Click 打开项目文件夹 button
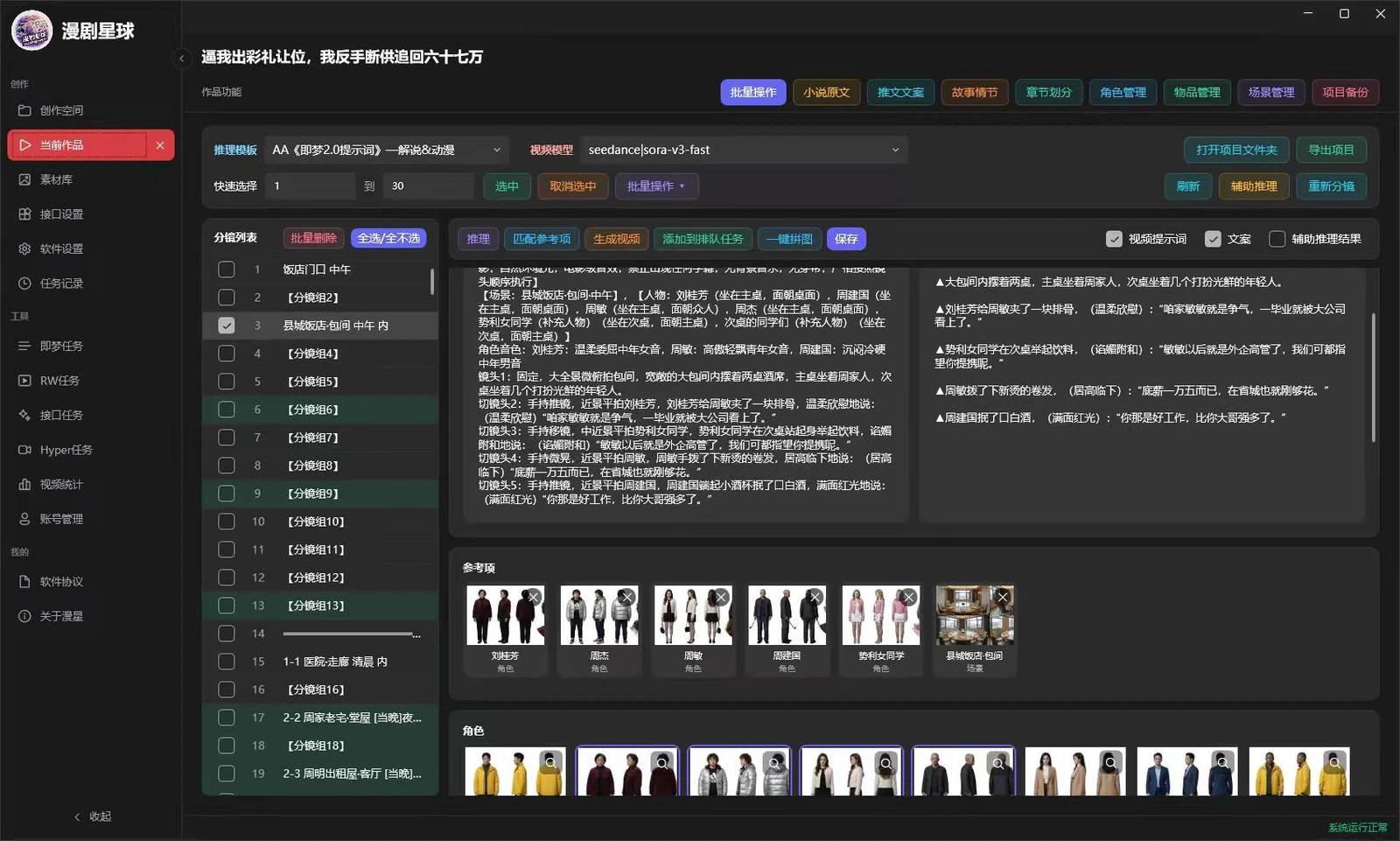This screenshot has height=841, width=1400. click(1236, 150)
